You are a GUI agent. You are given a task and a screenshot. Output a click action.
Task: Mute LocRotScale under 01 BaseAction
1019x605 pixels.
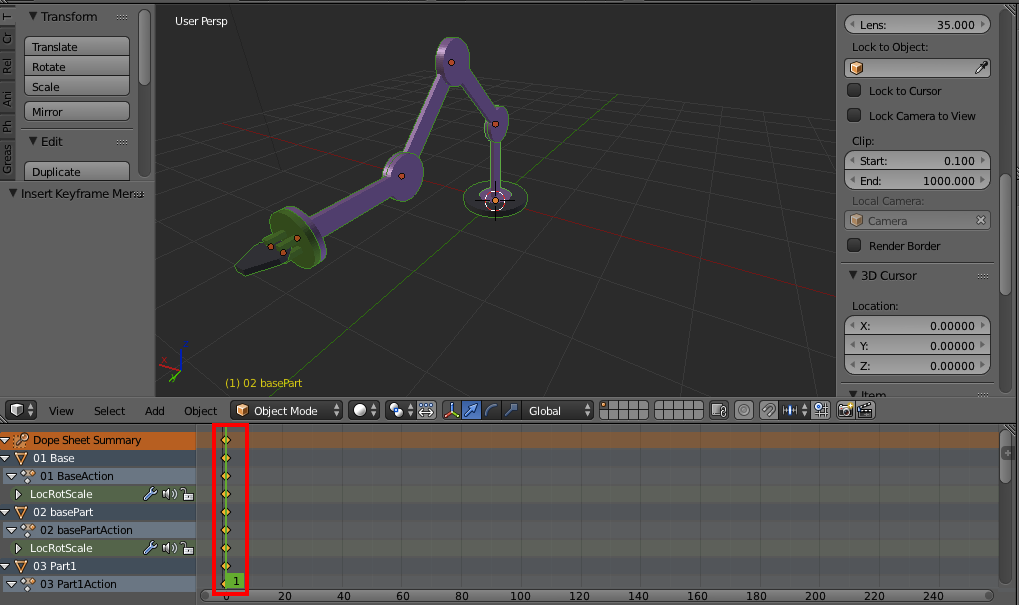coord(170,494)
